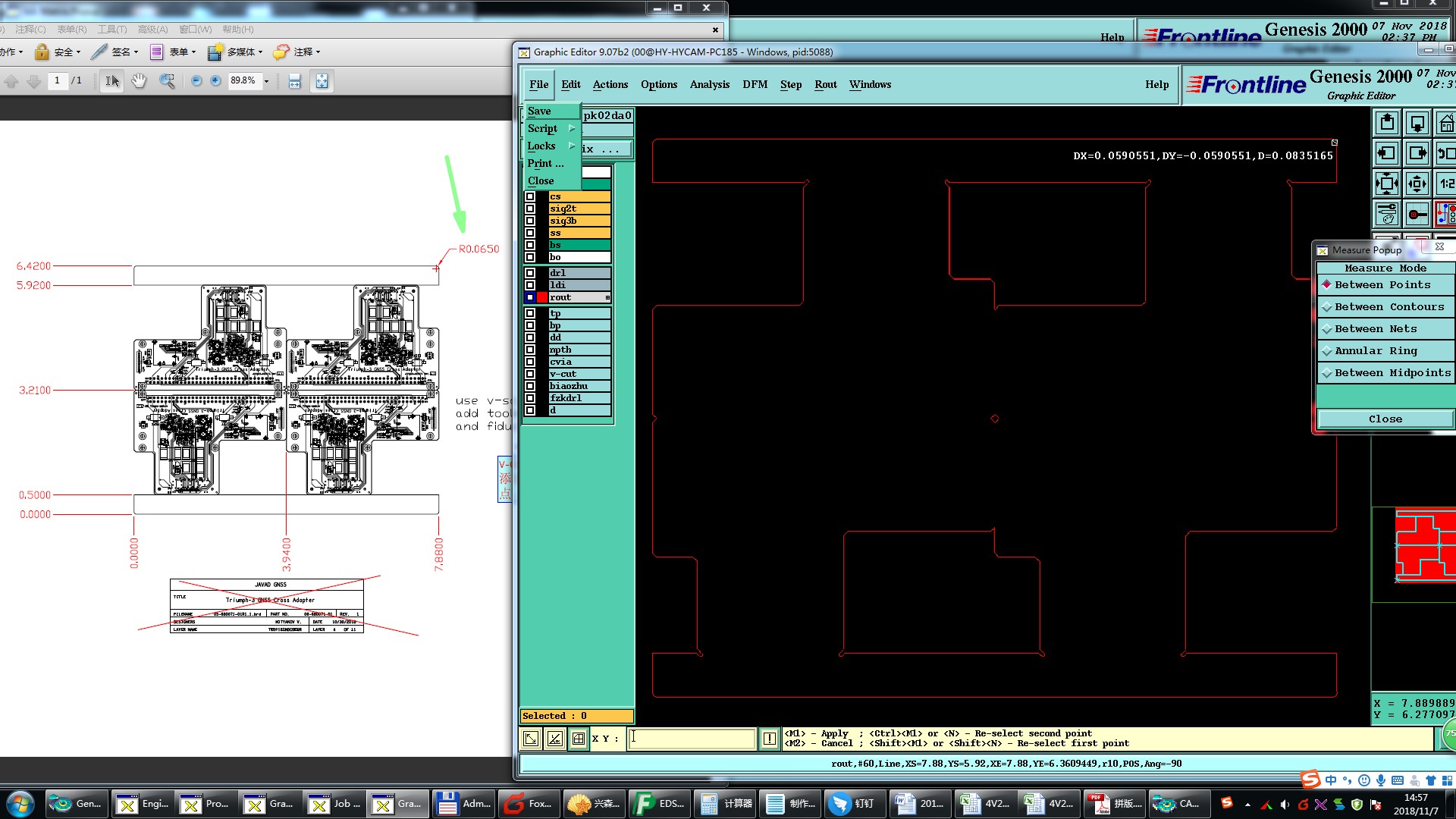Click the snap-to-grid pad icon
This screenshot has width=1456, height=819.
(1417, 215)
